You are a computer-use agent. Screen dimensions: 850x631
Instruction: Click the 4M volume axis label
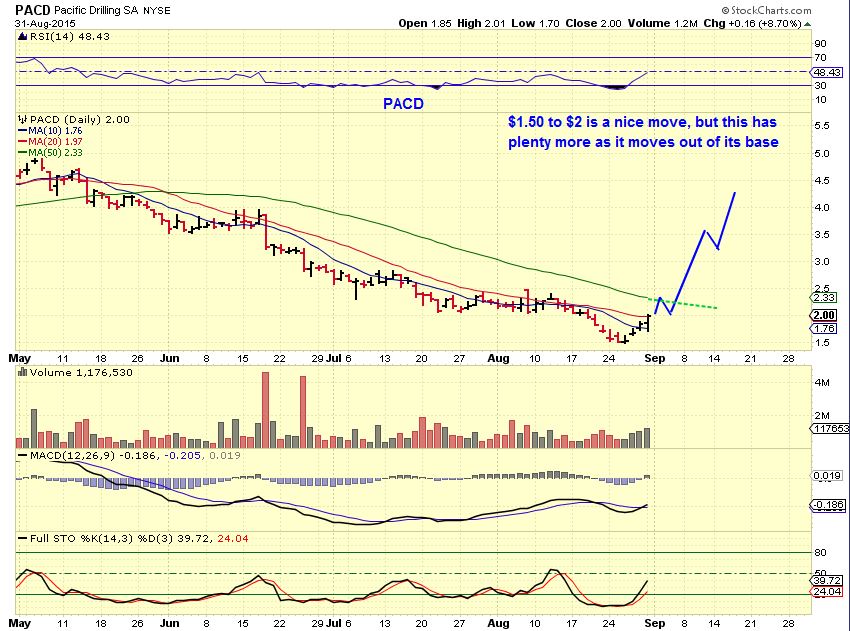pyautogui.click(x=822, y=383)
